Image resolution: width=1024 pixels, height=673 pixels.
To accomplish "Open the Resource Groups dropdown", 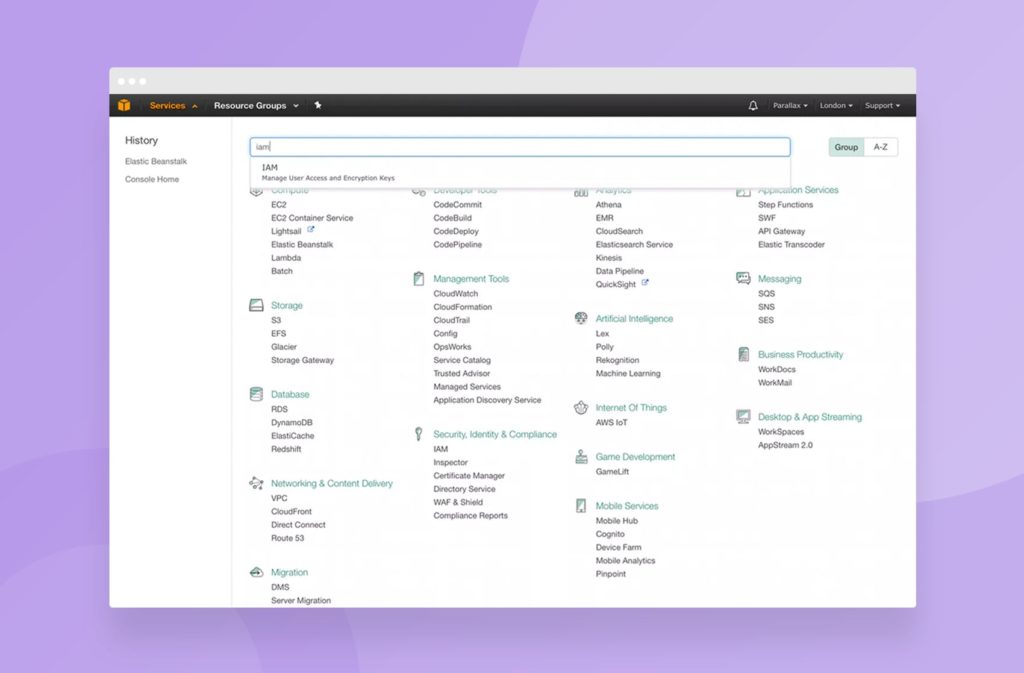I will pos(256,105).
